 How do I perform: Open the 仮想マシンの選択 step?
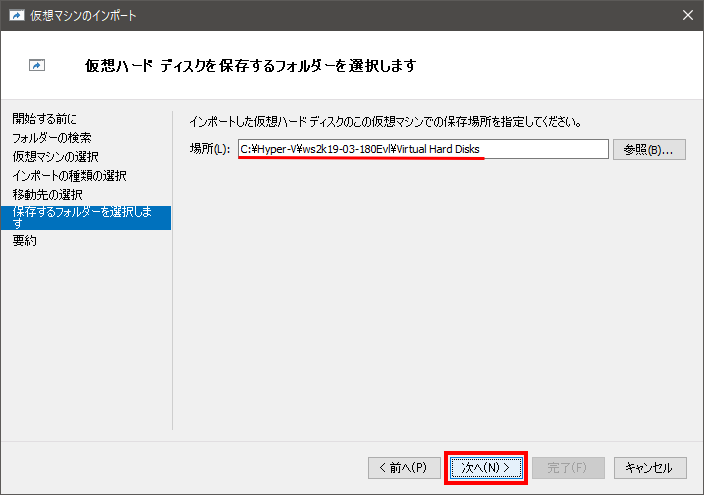coord(55,157)
